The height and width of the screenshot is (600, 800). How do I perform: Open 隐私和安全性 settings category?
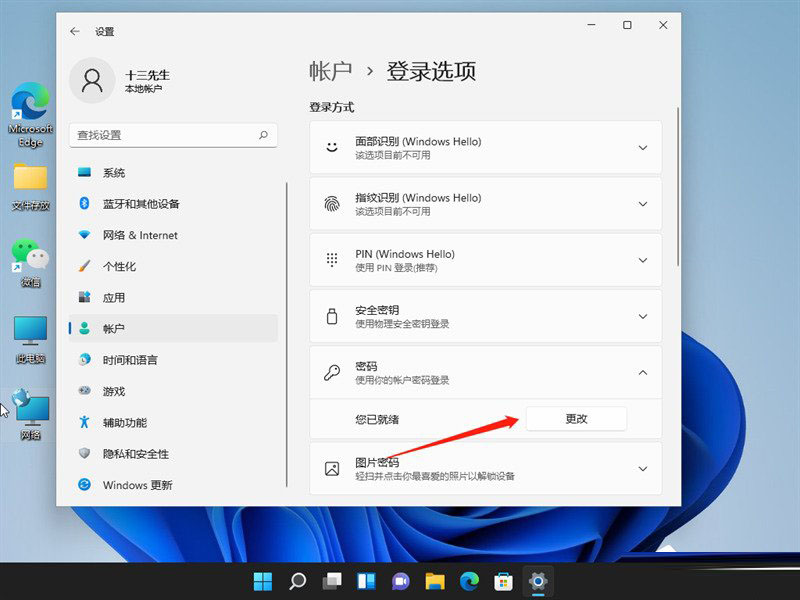coord(135,454)
